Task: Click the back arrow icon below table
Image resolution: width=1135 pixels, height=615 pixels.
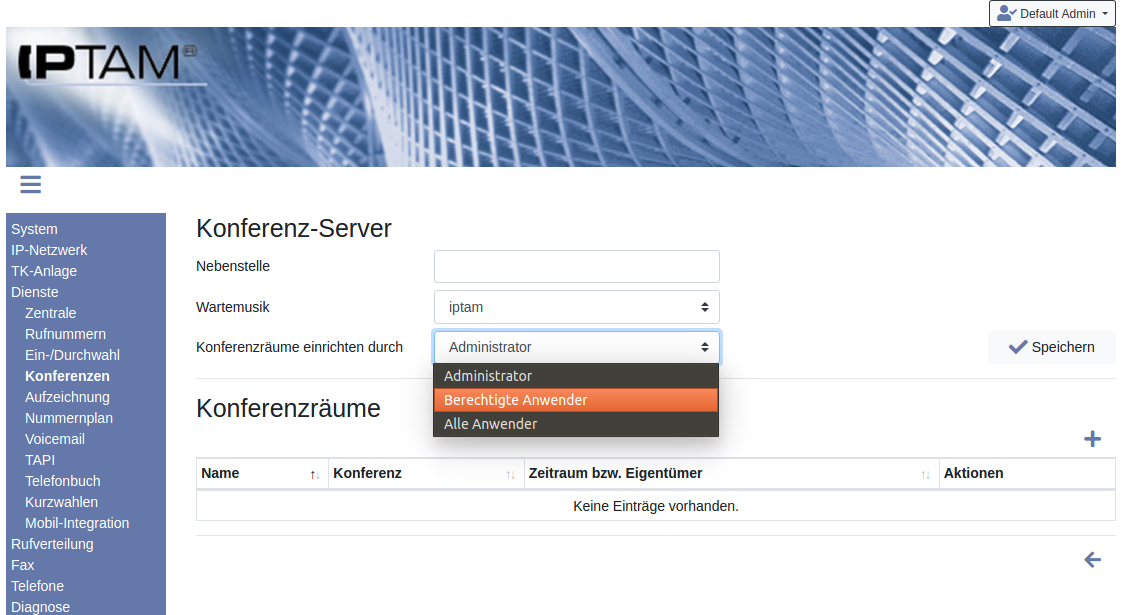Action: tap(1092, 560)
